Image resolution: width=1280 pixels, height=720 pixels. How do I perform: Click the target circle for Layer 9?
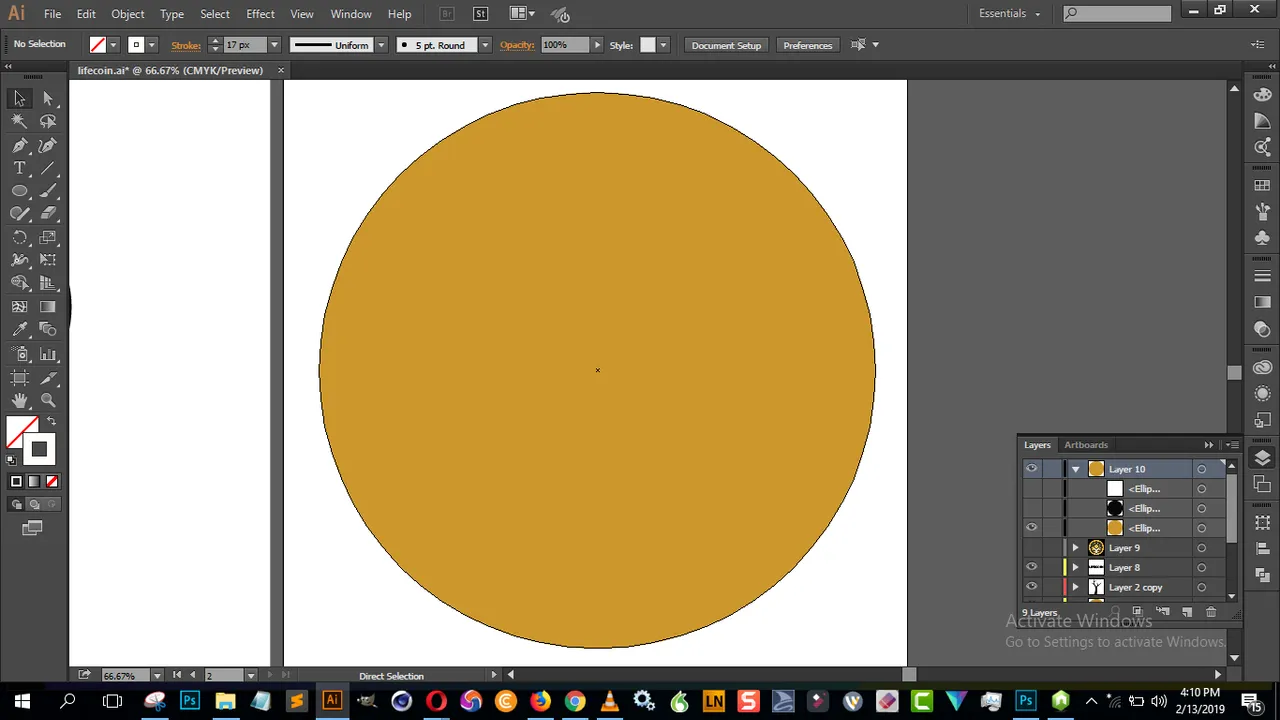[1201, 548]
